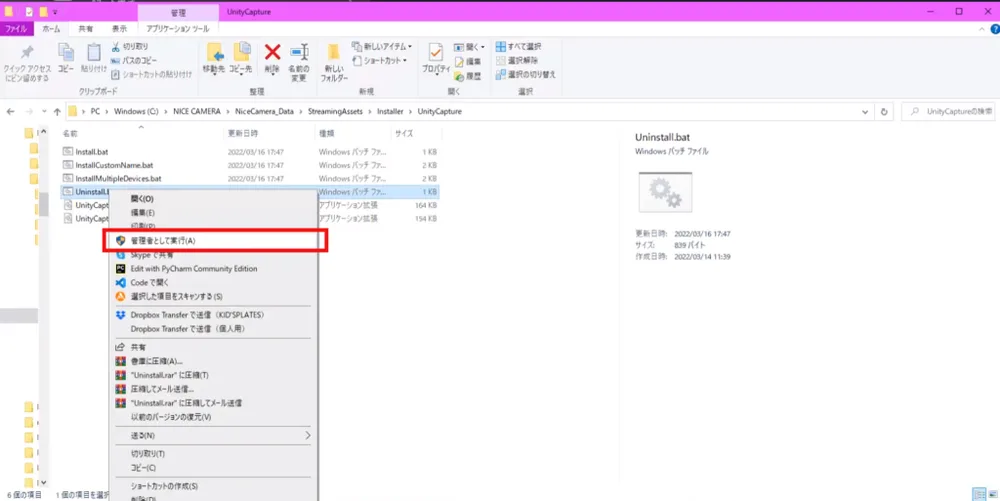Click Invert selection (選択の切り替え)
Screen dimensions: 1000x501
tap(526, 75)
